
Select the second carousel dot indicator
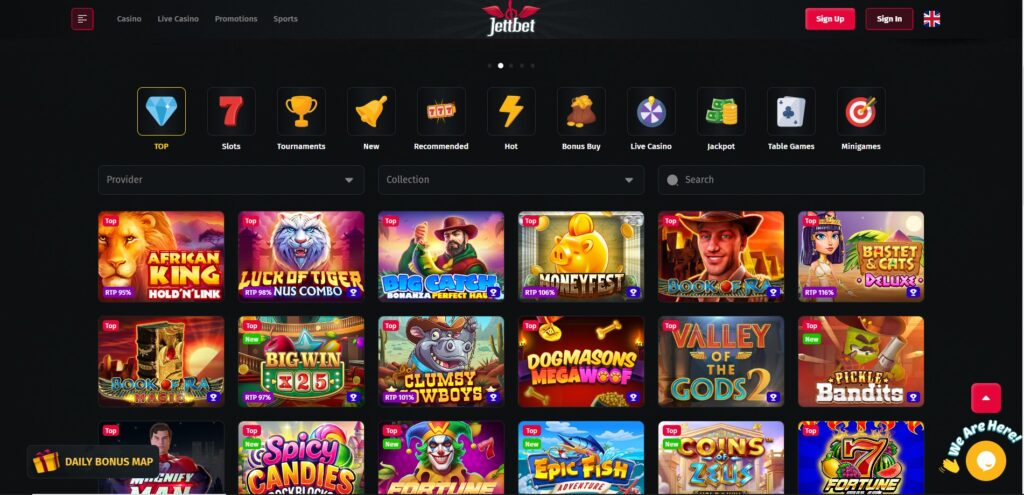point(501,65)
